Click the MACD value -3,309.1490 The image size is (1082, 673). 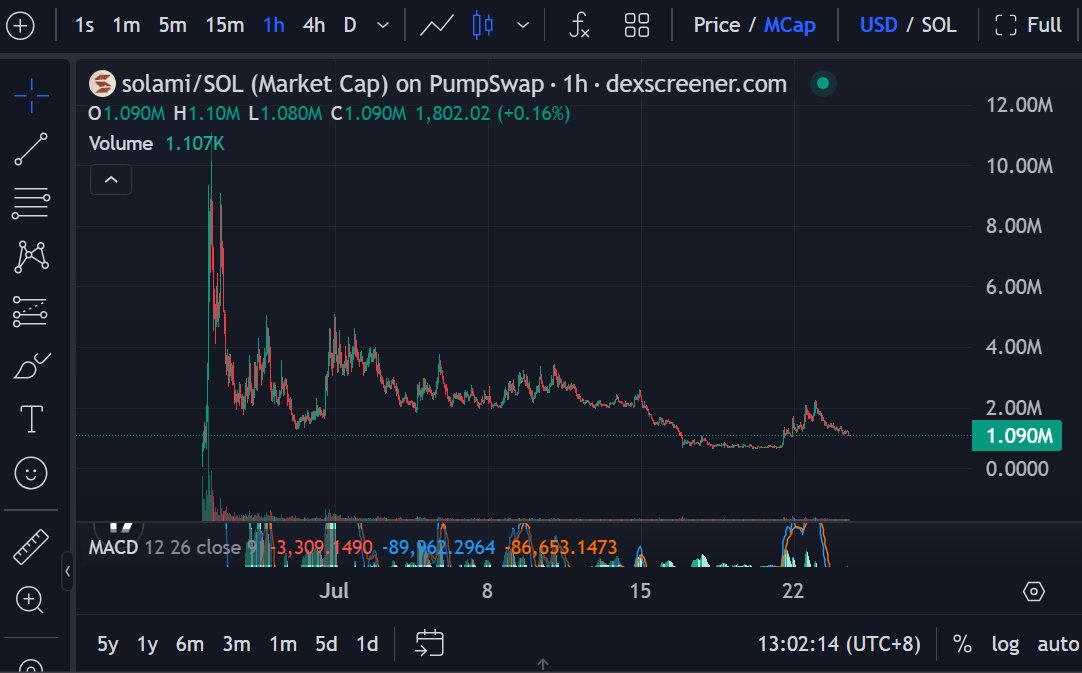pos(321,547)
